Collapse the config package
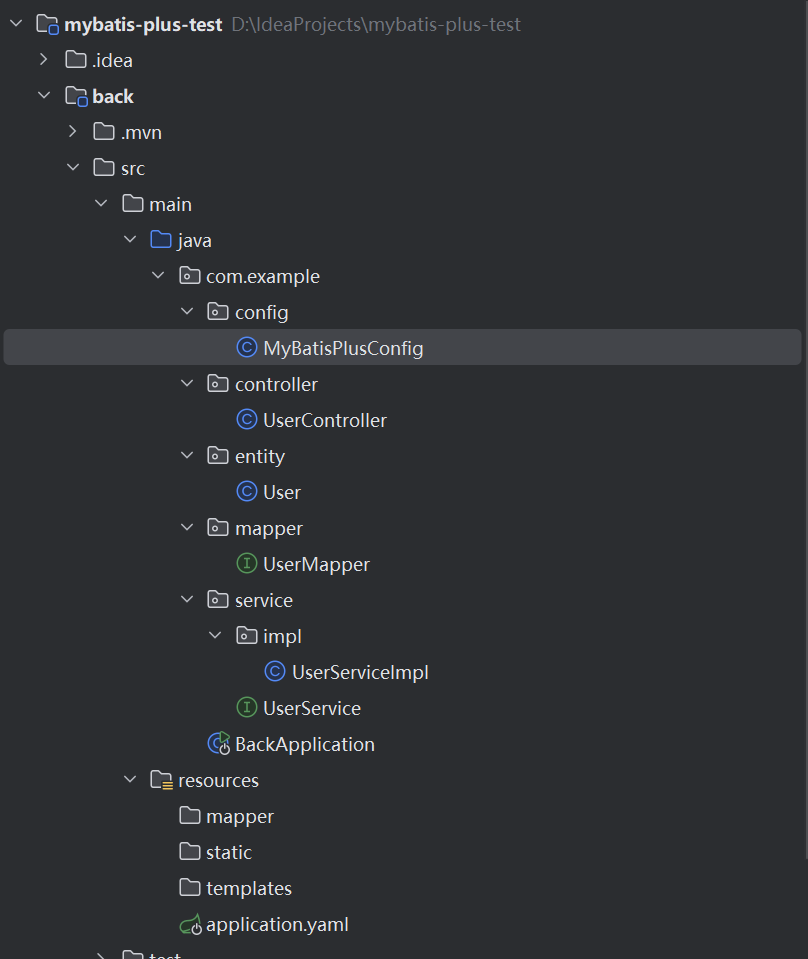 click(187, 312)
